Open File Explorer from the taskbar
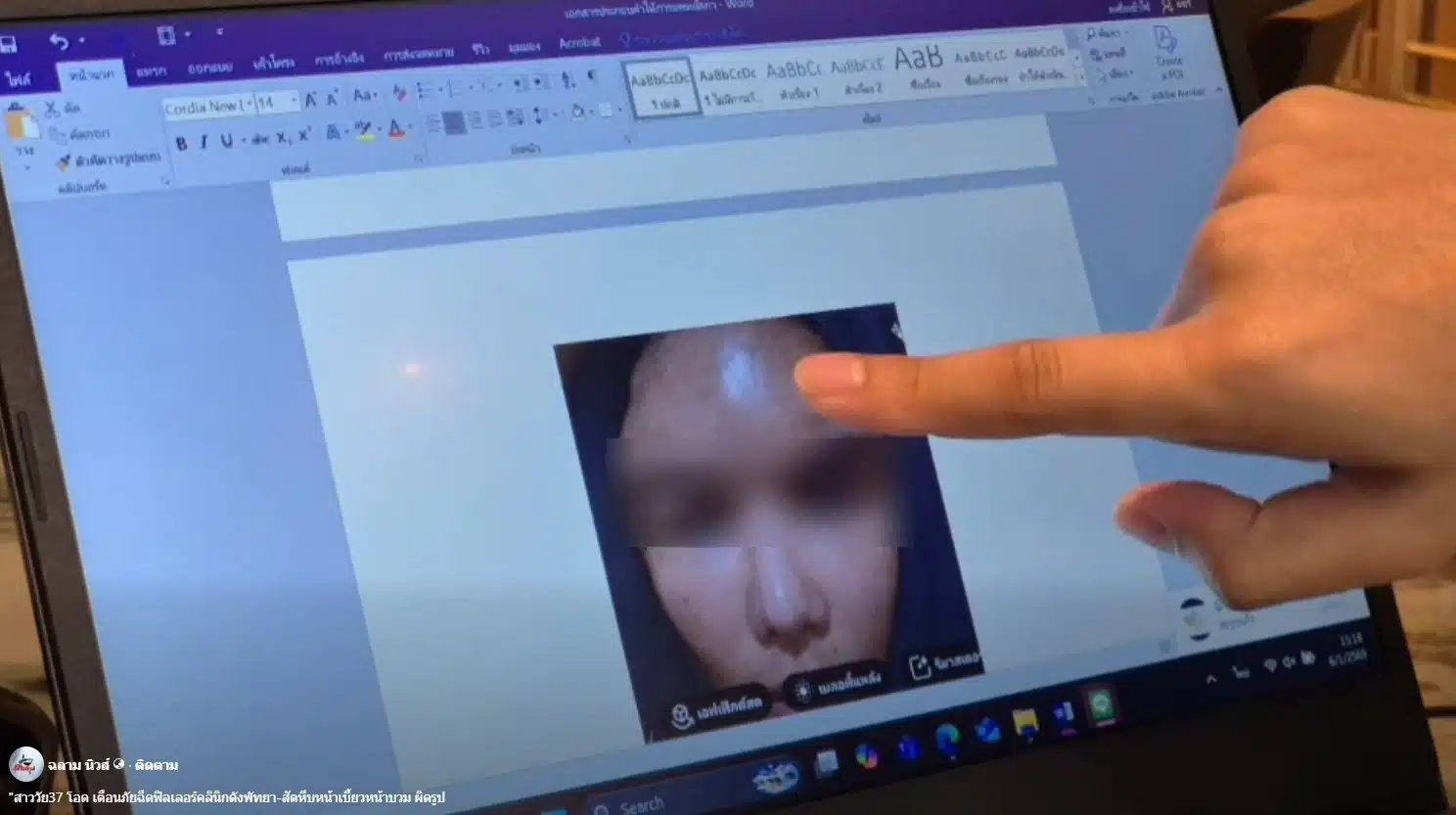Screen dimensions: 1456x815 click(1024, 722)
